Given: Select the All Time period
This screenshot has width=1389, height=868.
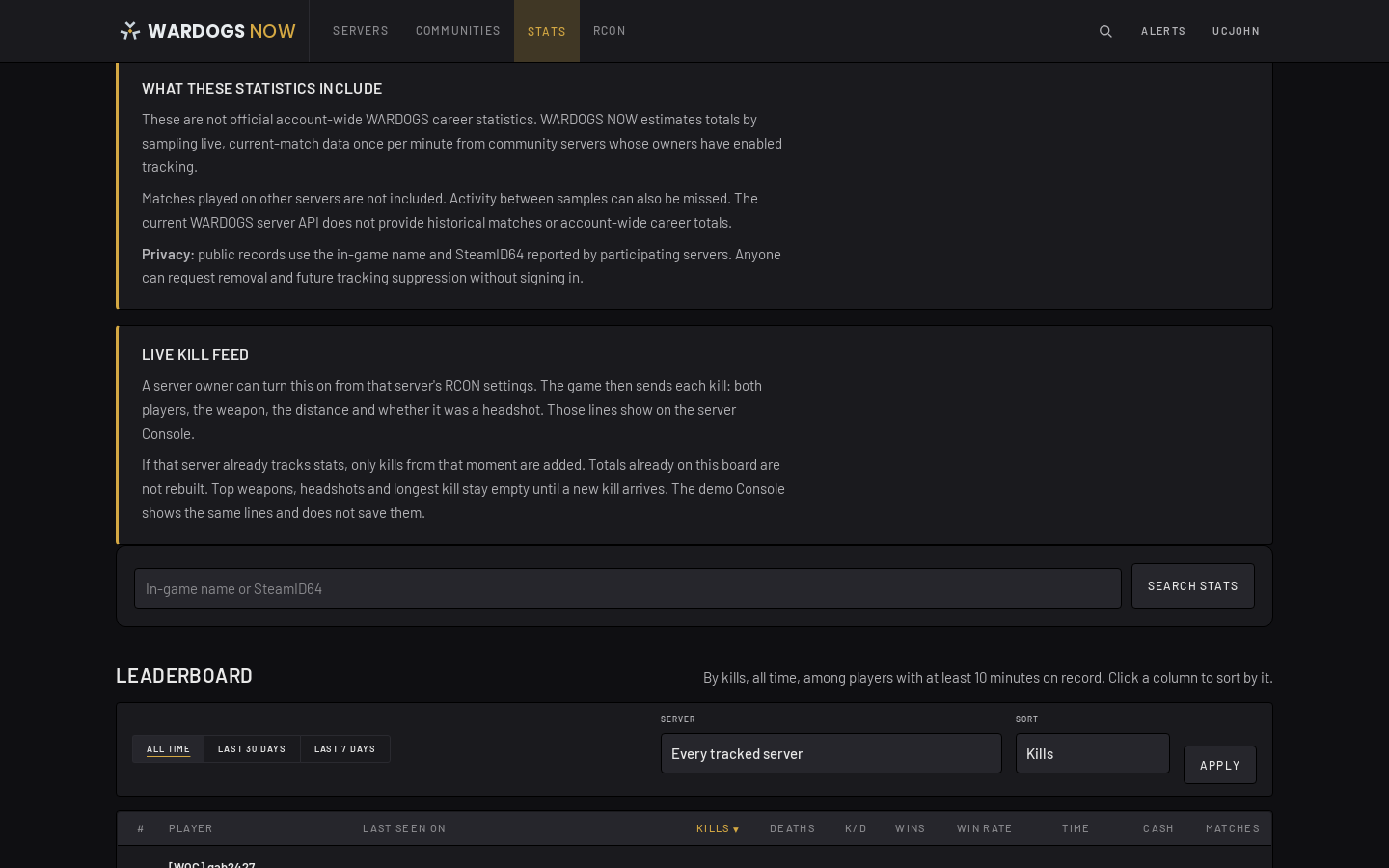Looking at the screenshot, I should (168, 749).
